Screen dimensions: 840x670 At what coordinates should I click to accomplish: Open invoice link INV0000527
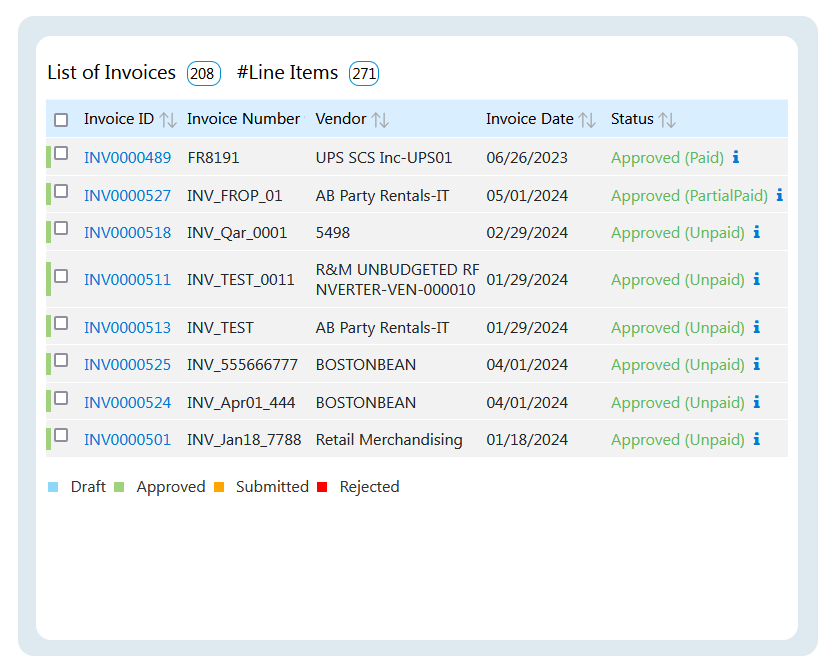127,196
